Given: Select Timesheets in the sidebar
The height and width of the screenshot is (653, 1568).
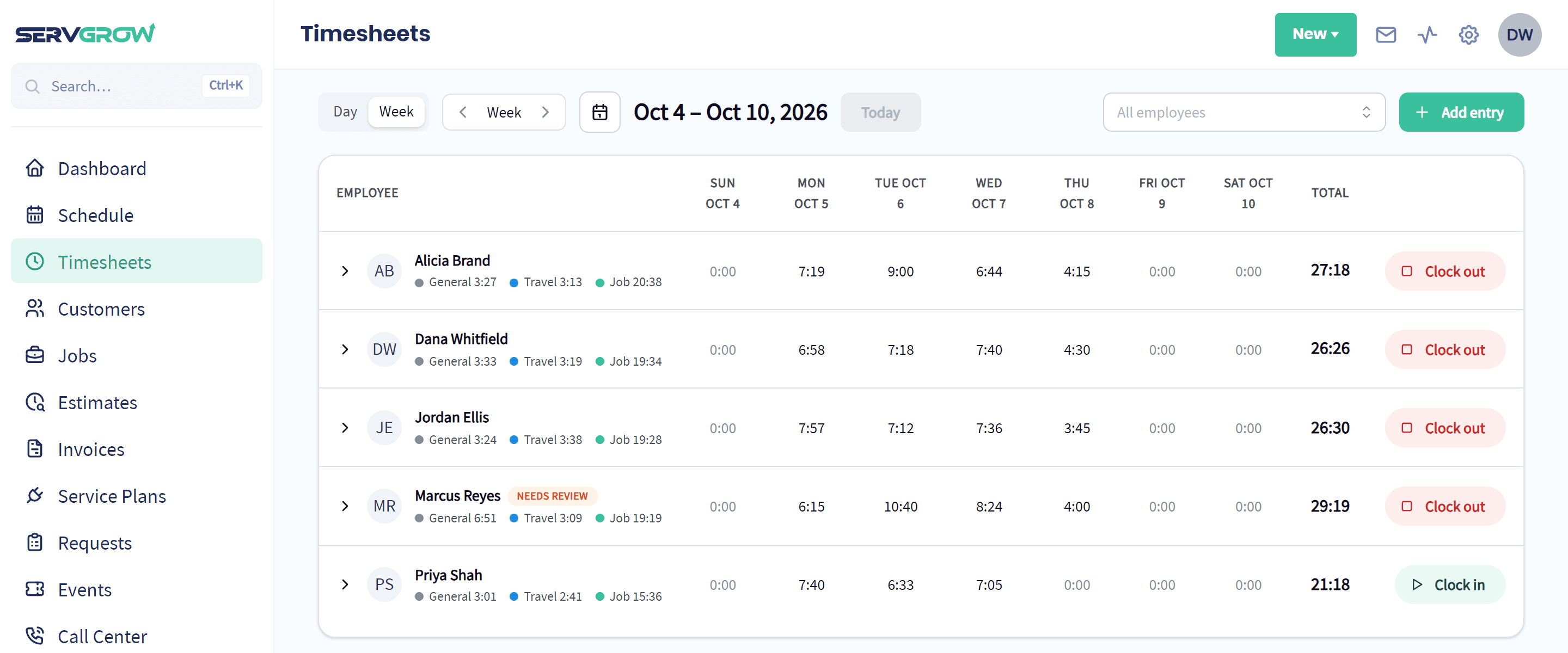Looking at the screenshot, I should pos(136,262).
